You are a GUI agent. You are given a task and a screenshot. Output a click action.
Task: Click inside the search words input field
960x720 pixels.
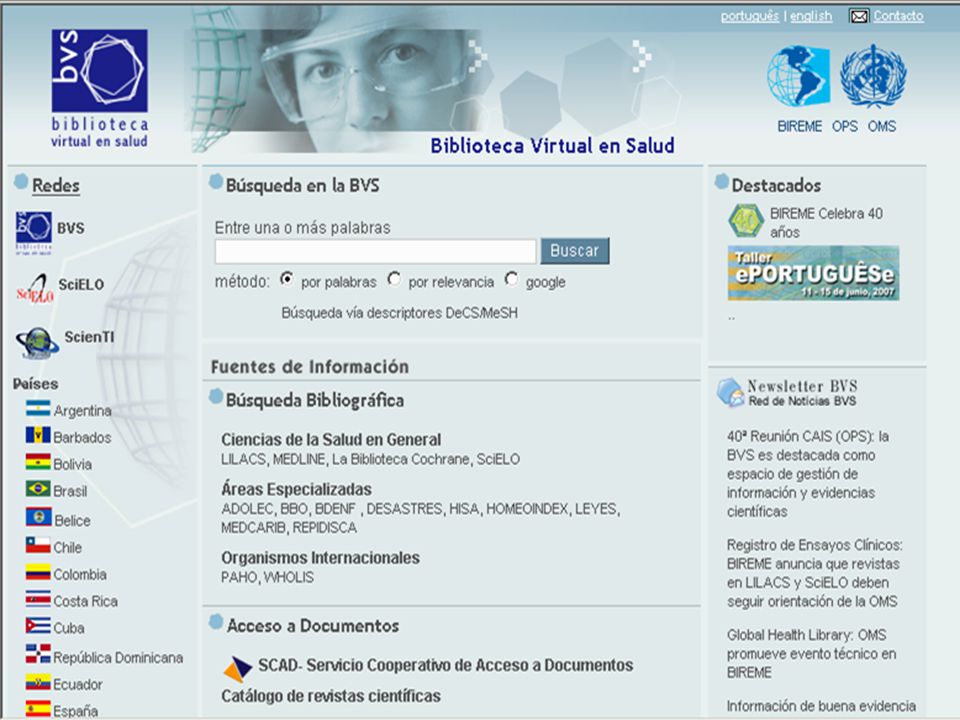click(x=375, y=252)
